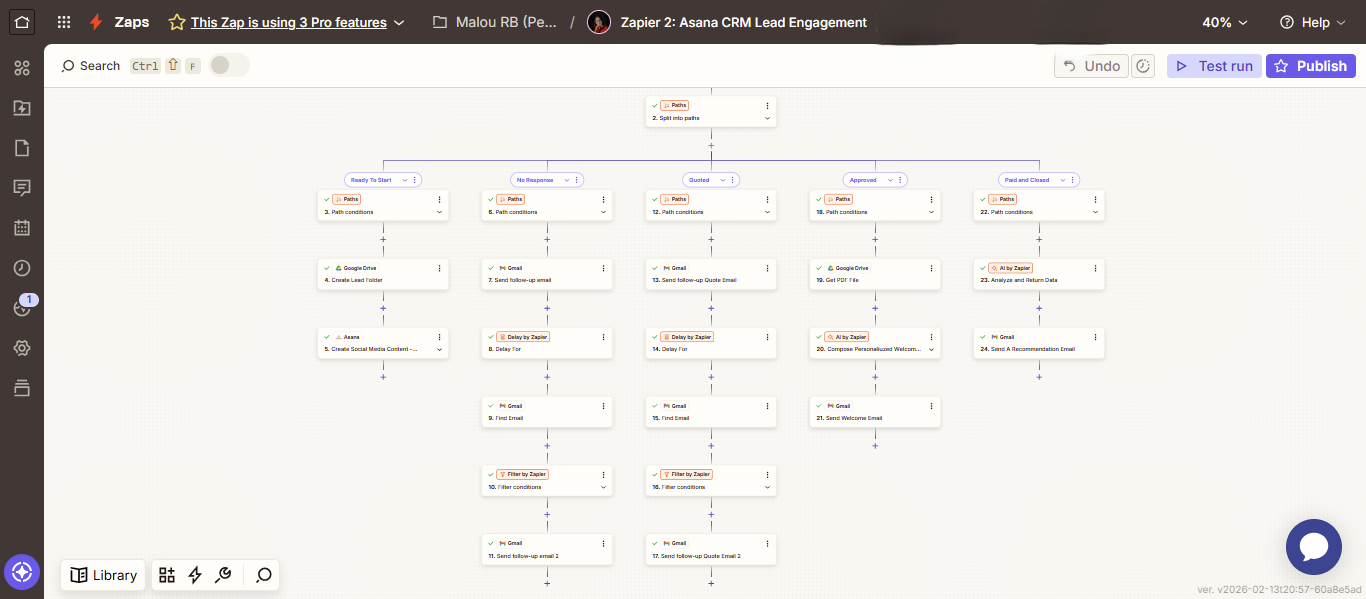
Task: Expand step 3 Path conditions chevron
Action: [439, 212]
